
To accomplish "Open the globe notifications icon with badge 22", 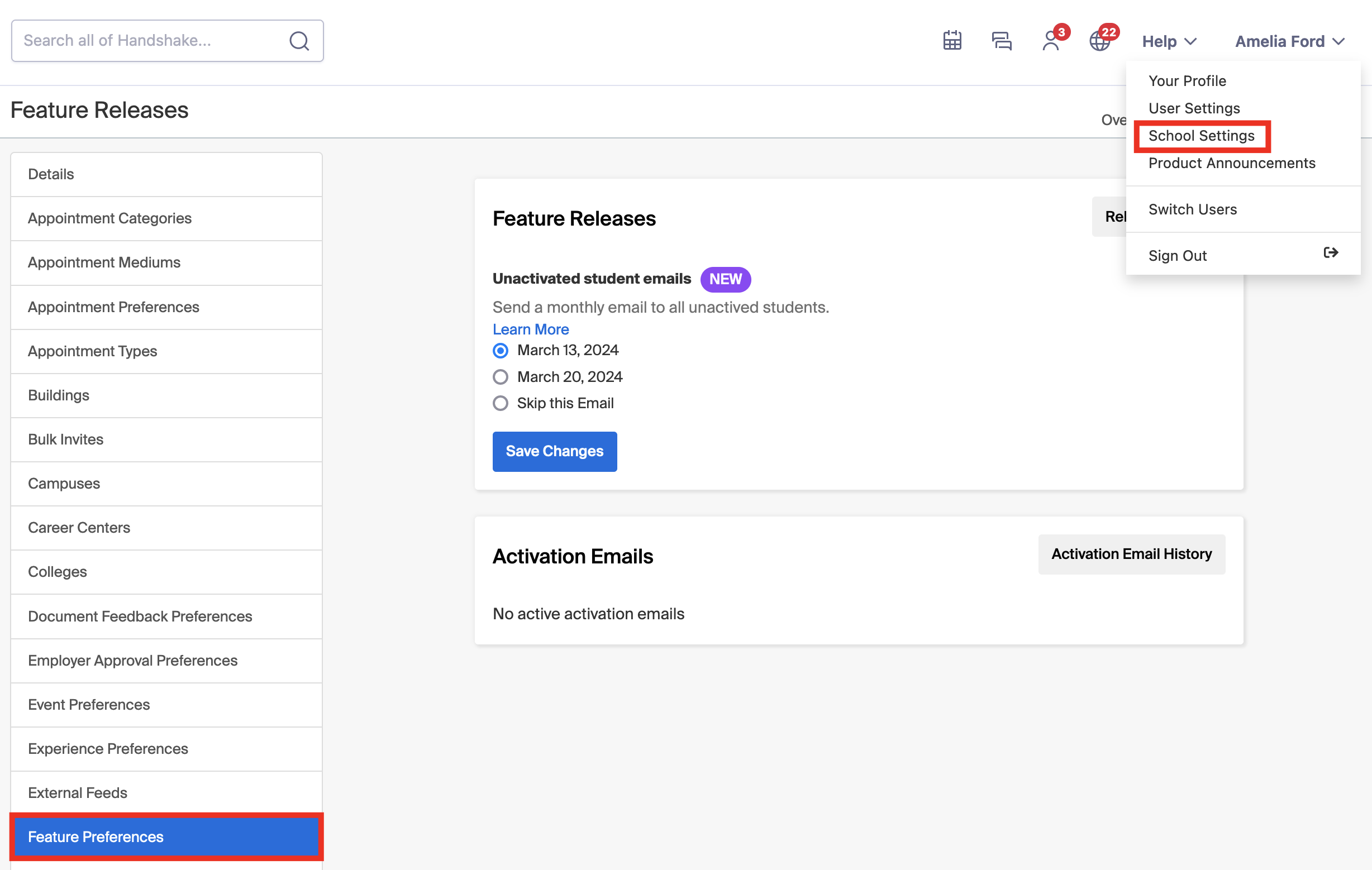I will tap(1100, 41).
